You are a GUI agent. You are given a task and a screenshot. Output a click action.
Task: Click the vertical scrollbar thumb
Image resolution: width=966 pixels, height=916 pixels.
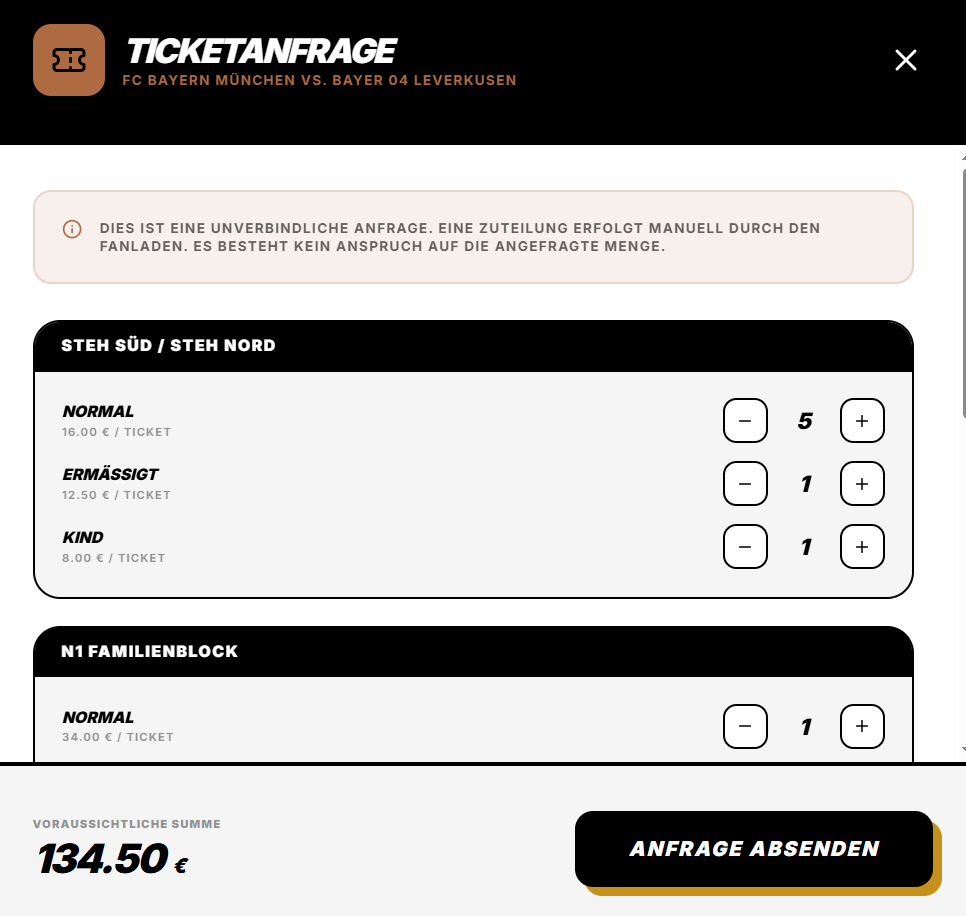(964, 296)
